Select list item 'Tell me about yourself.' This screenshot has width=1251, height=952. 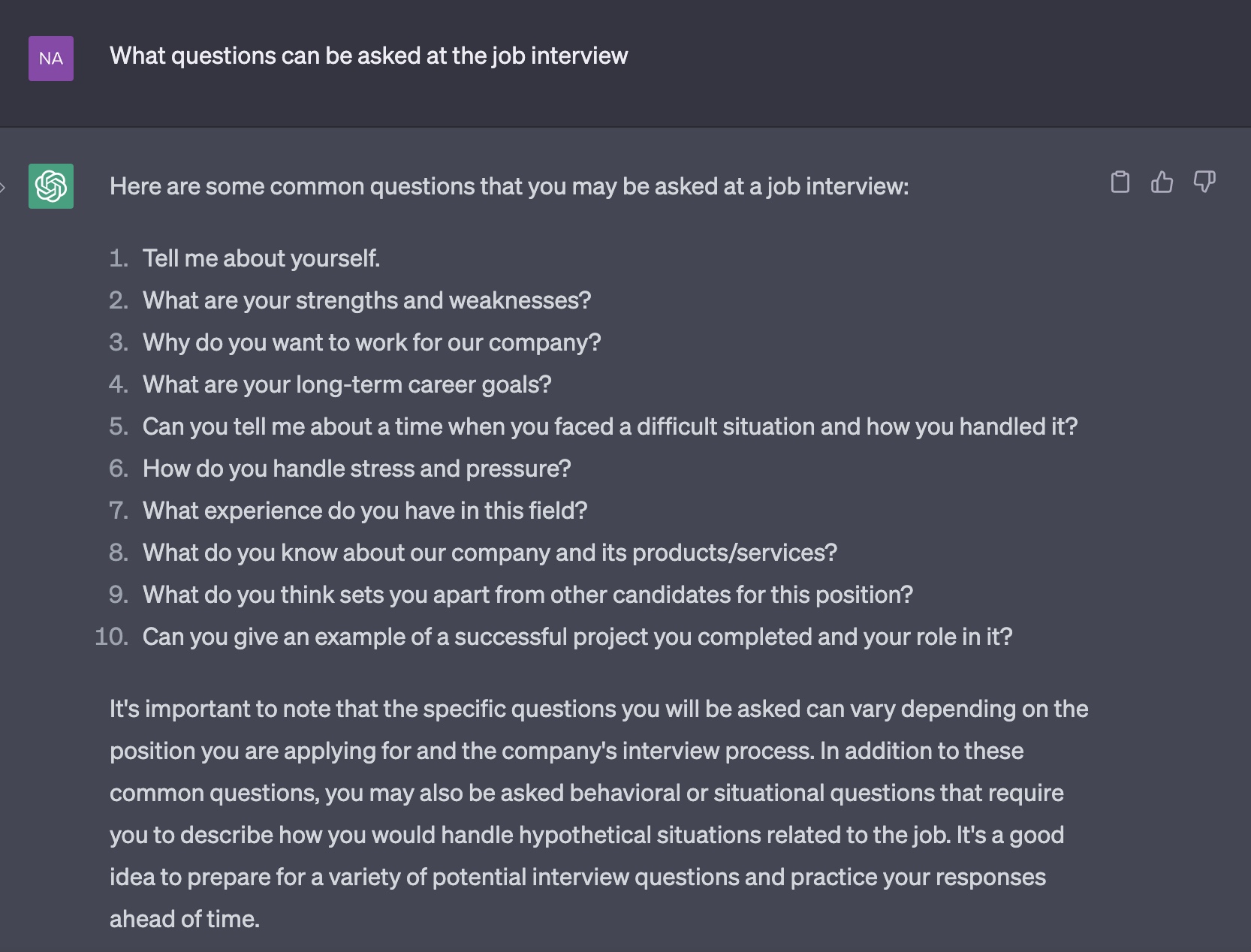click(x=261, y=258)
